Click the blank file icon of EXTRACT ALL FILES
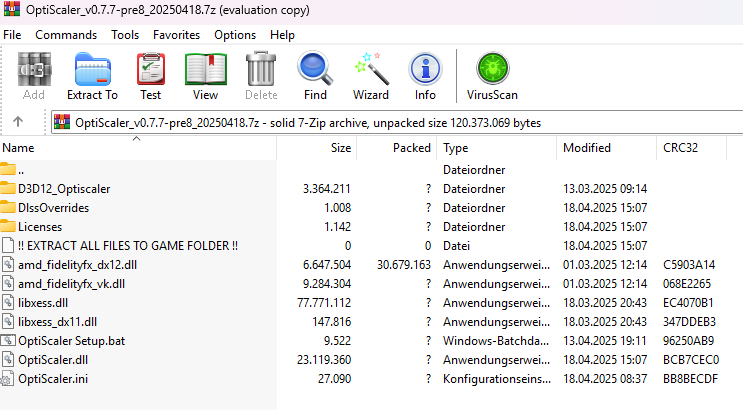Image resolution: width=743 pixels, height=410 pixels. click(x=8, y=245)
